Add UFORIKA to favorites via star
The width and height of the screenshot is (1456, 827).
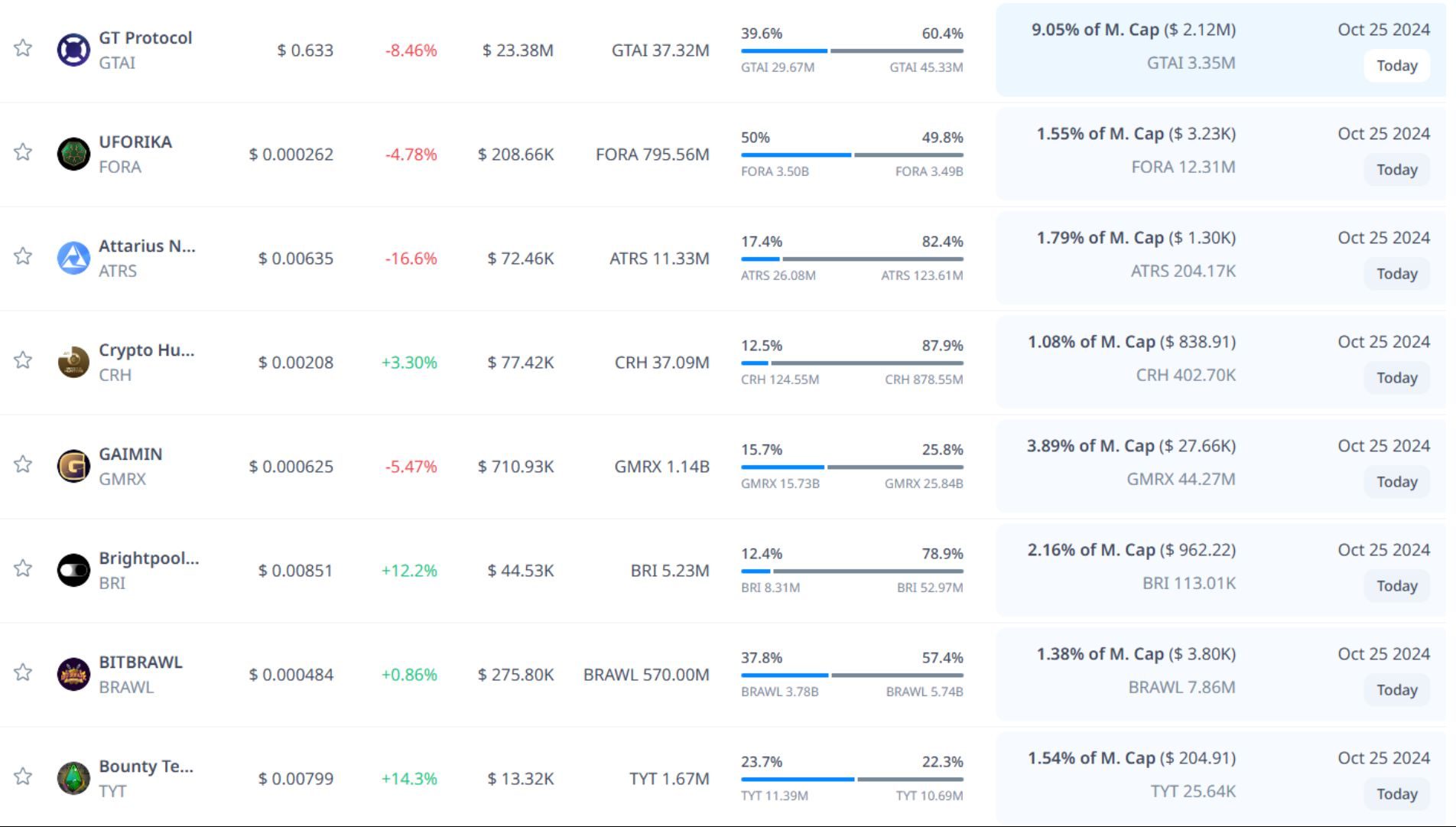(x=23, y=152)
